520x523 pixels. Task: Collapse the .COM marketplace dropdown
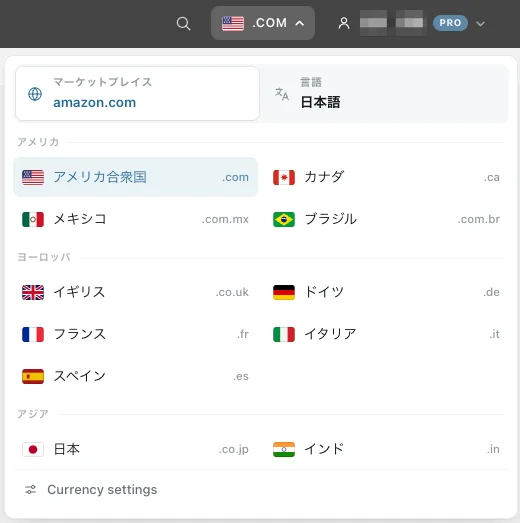263,23
